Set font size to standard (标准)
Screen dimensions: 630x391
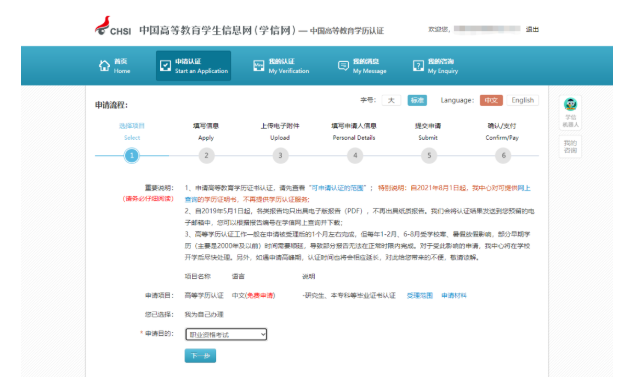pyautogui.click(x=417, y=100)
